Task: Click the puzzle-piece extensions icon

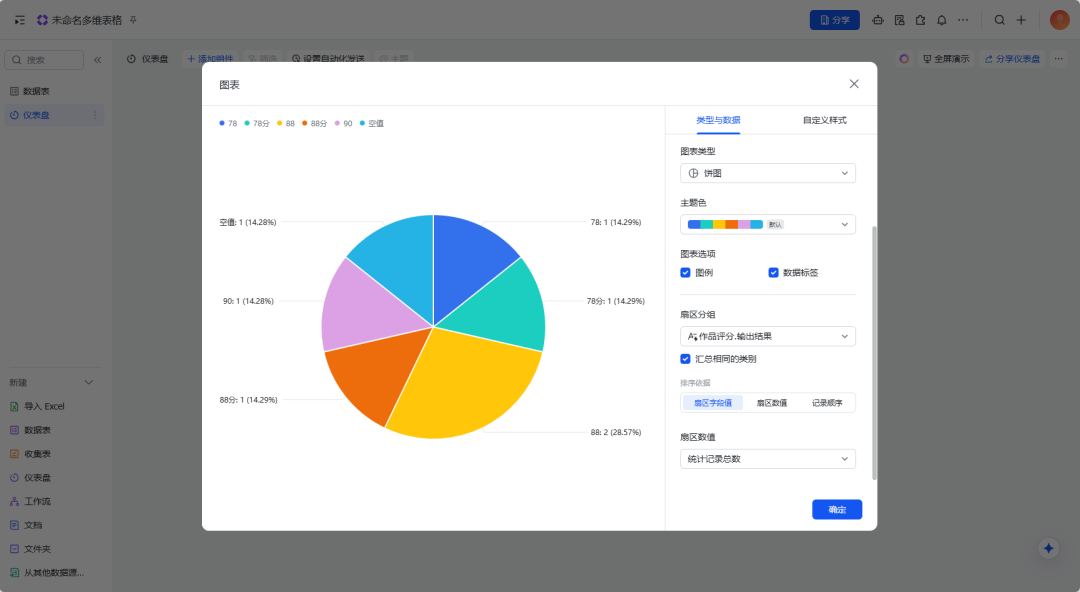Action: tap(920, 20)
